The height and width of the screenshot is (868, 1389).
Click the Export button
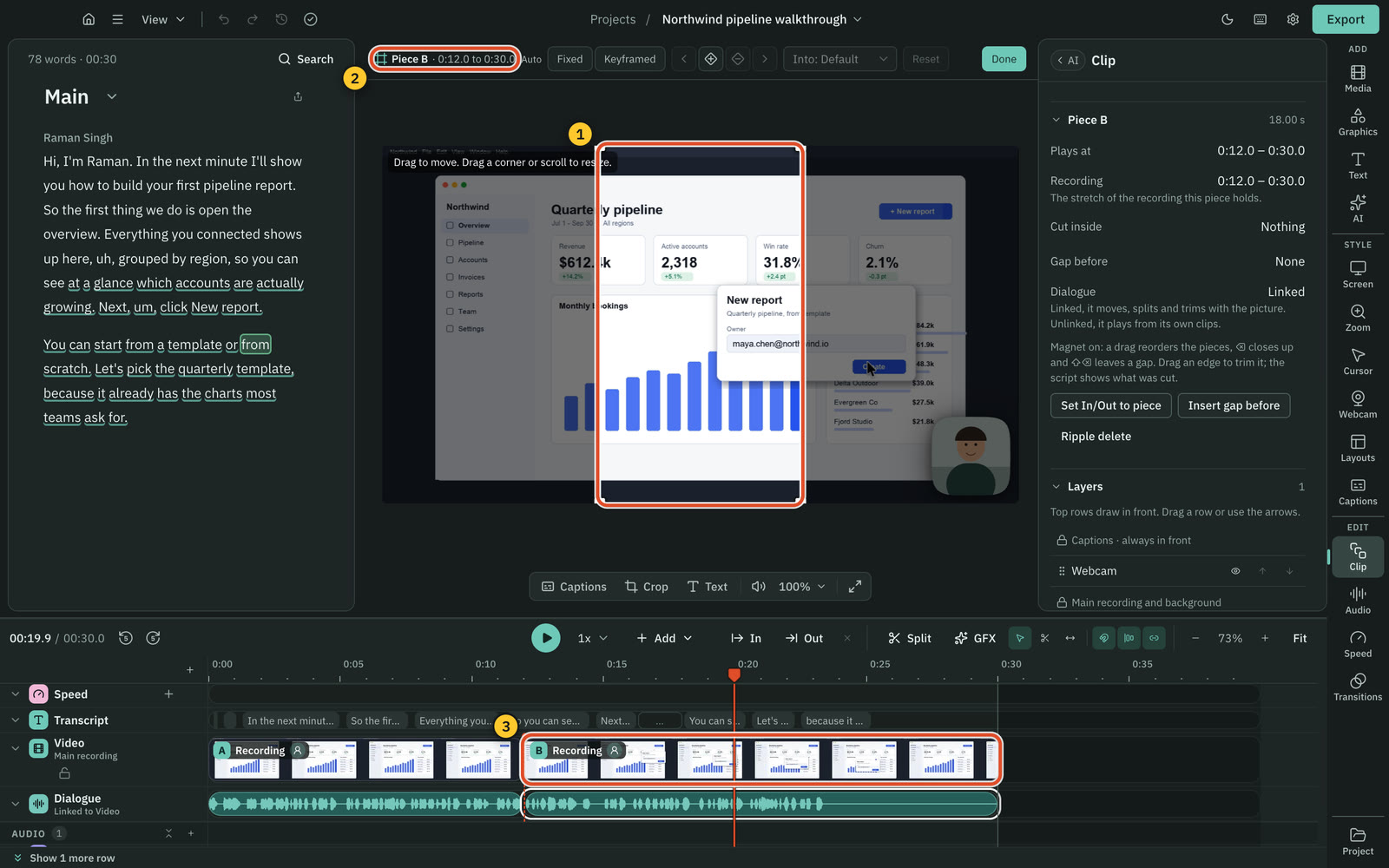click(x=1346, y=19)
